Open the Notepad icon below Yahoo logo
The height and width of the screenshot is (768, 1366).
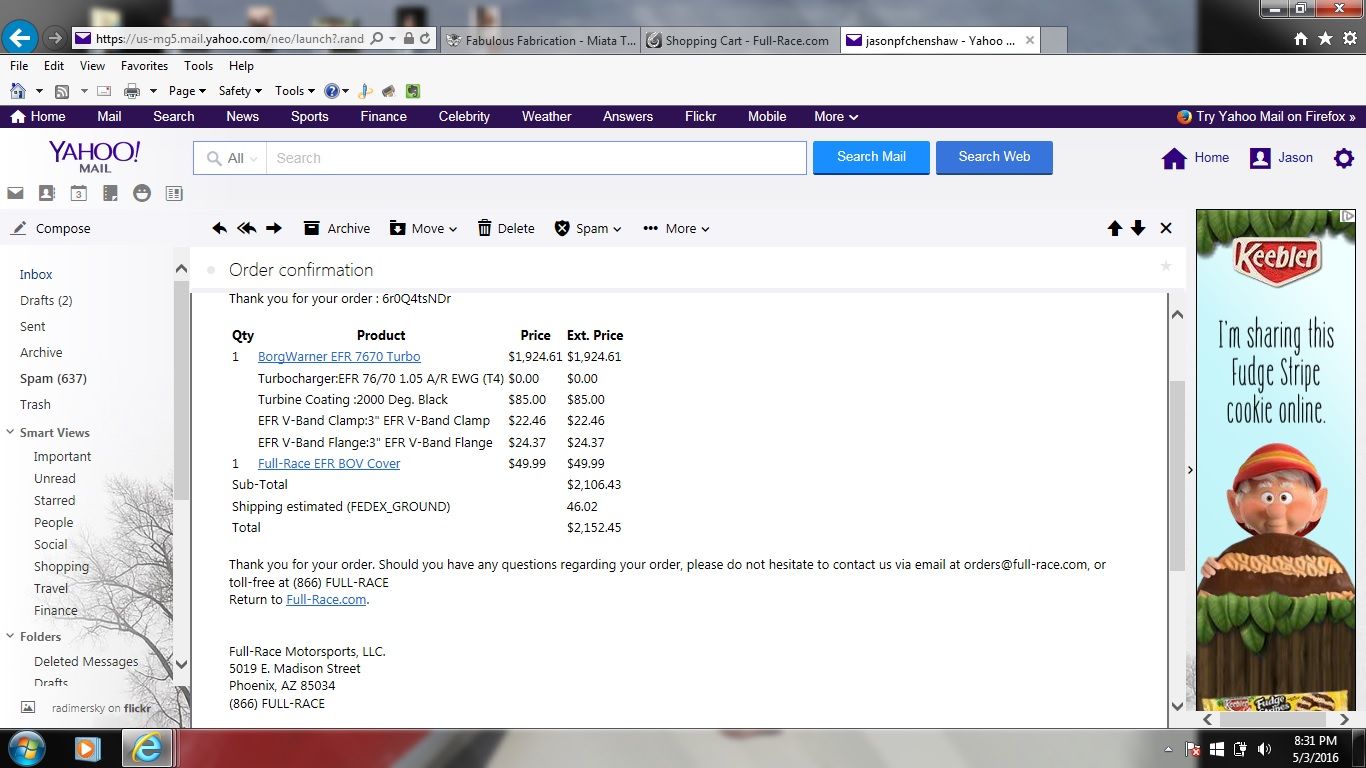pos(110,193)
